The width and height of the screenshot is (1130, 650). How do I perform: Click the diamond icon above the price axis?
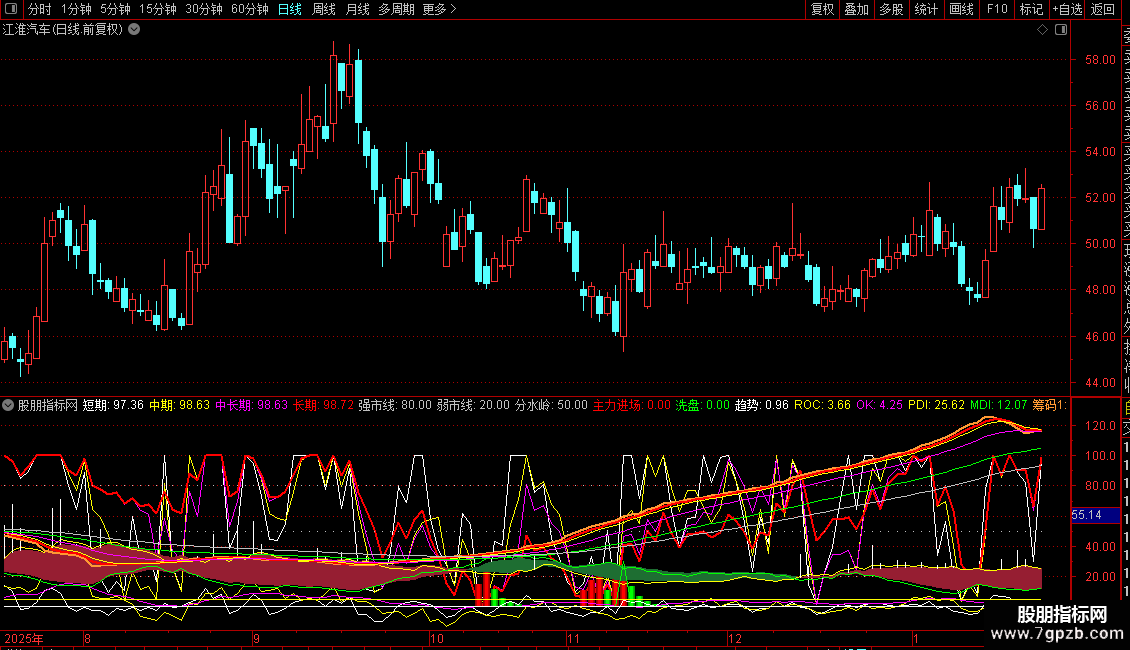pos(1043,30)
